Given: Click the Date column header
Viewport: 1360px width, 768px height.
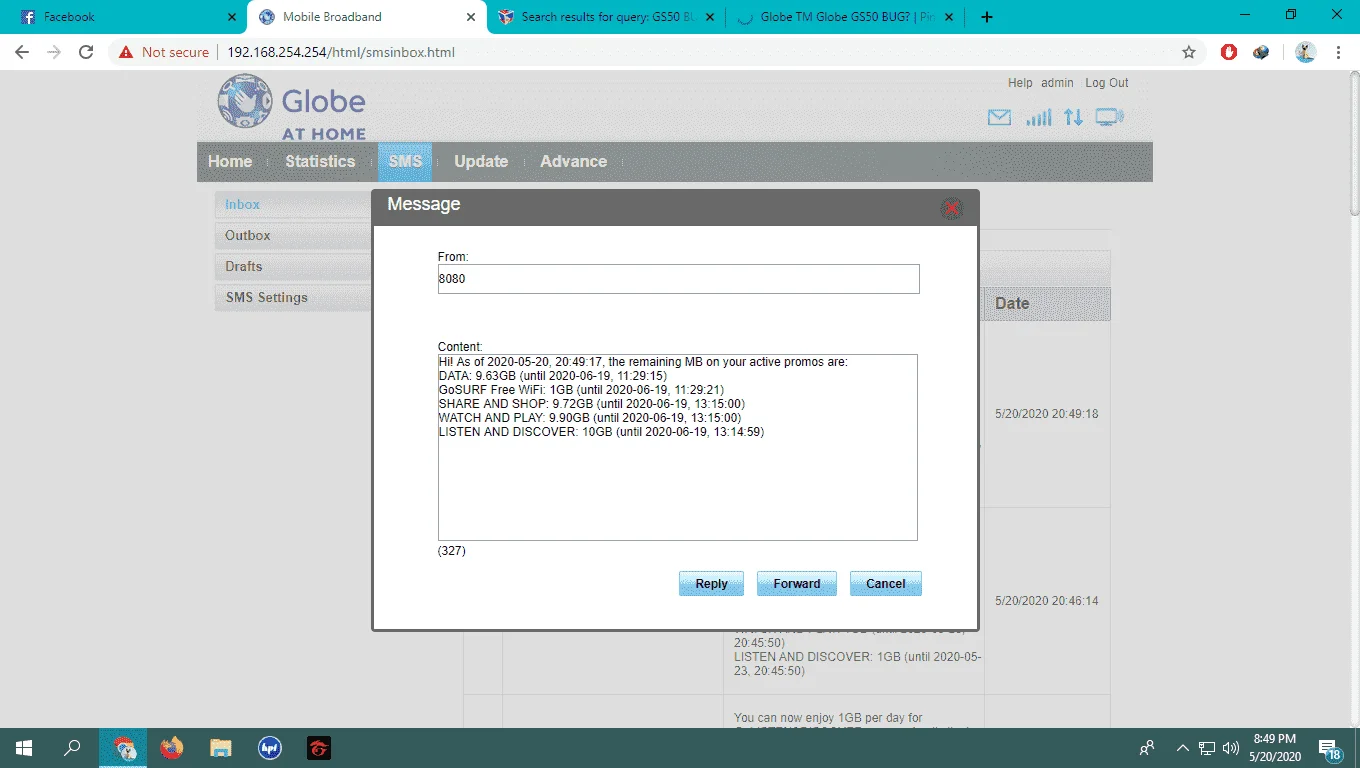Looking at the screenshot, I should click(x=1047, y=303).
